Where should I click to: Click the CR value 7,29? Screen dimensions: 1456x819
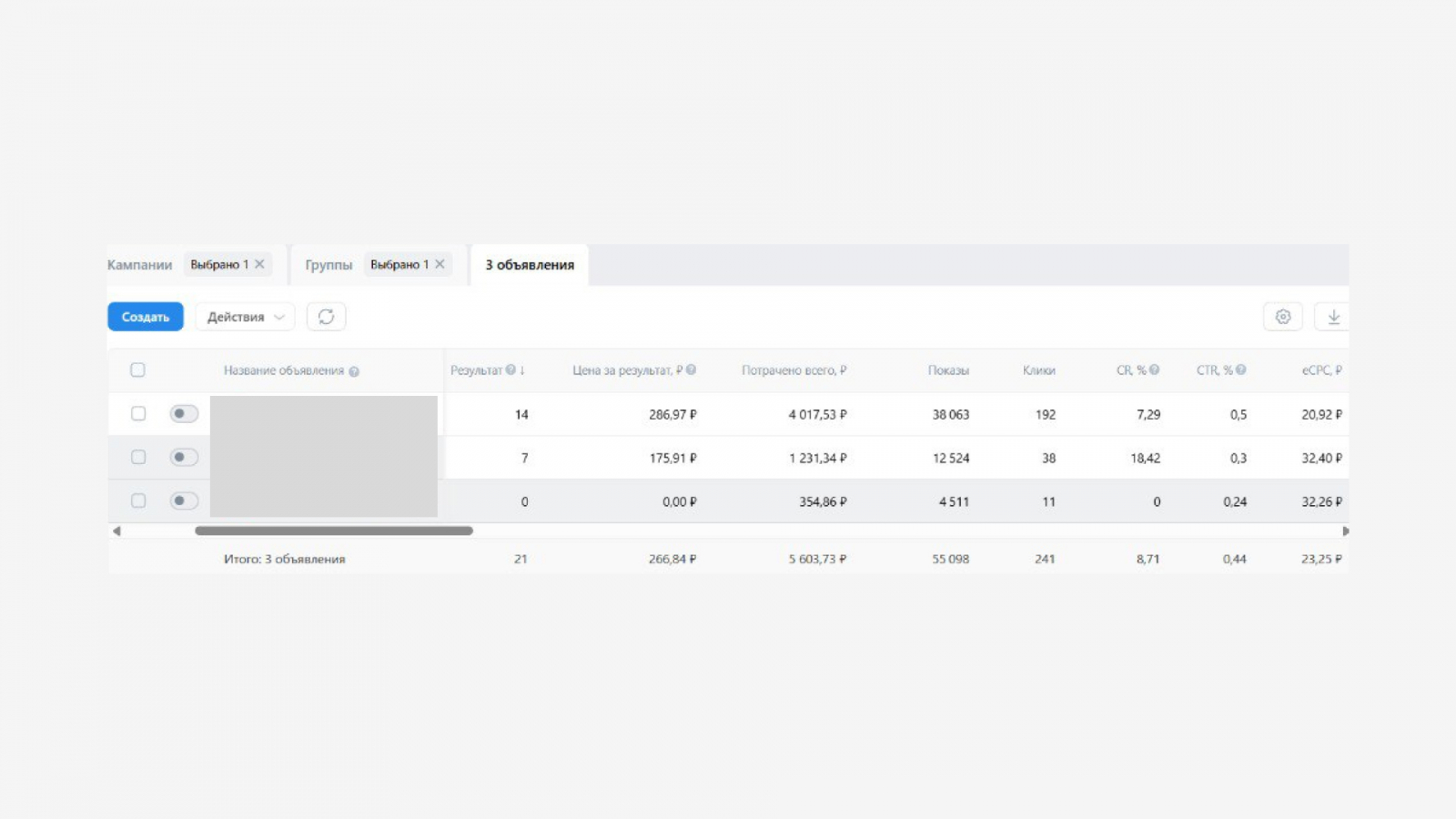click(x=1148, y=414)
